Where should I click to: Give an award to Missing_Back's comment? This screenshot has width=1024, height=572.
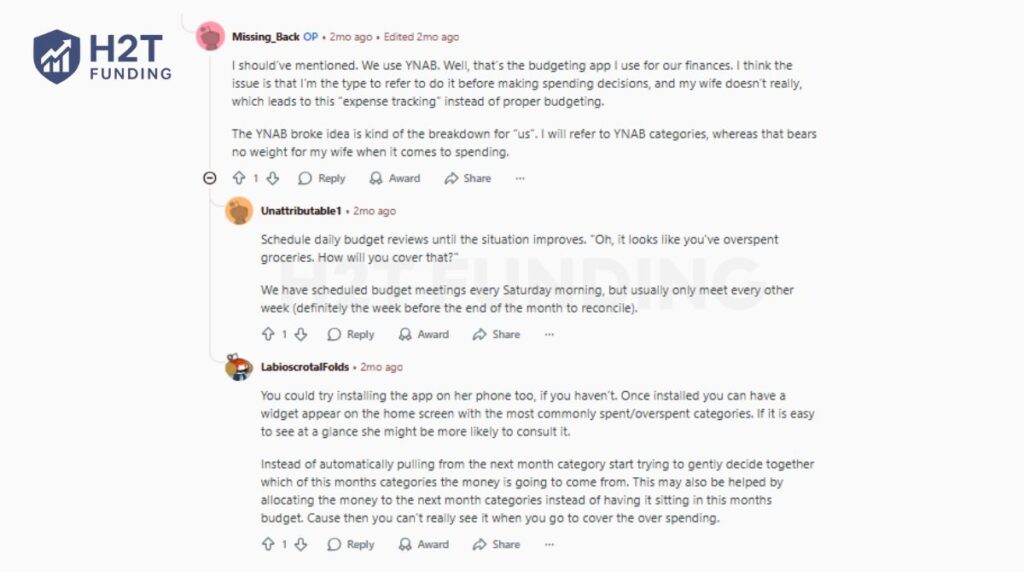394,178
